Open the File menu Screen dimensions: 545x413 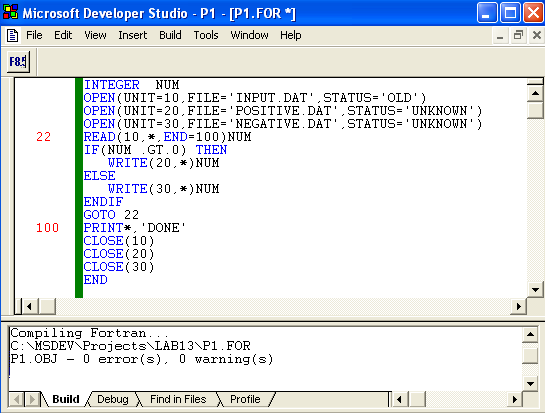coord(34,35)
